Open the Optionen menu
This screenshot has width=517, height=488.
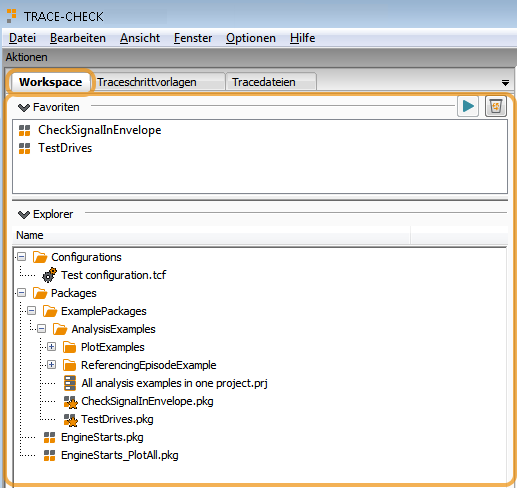[x=251, y=38]
